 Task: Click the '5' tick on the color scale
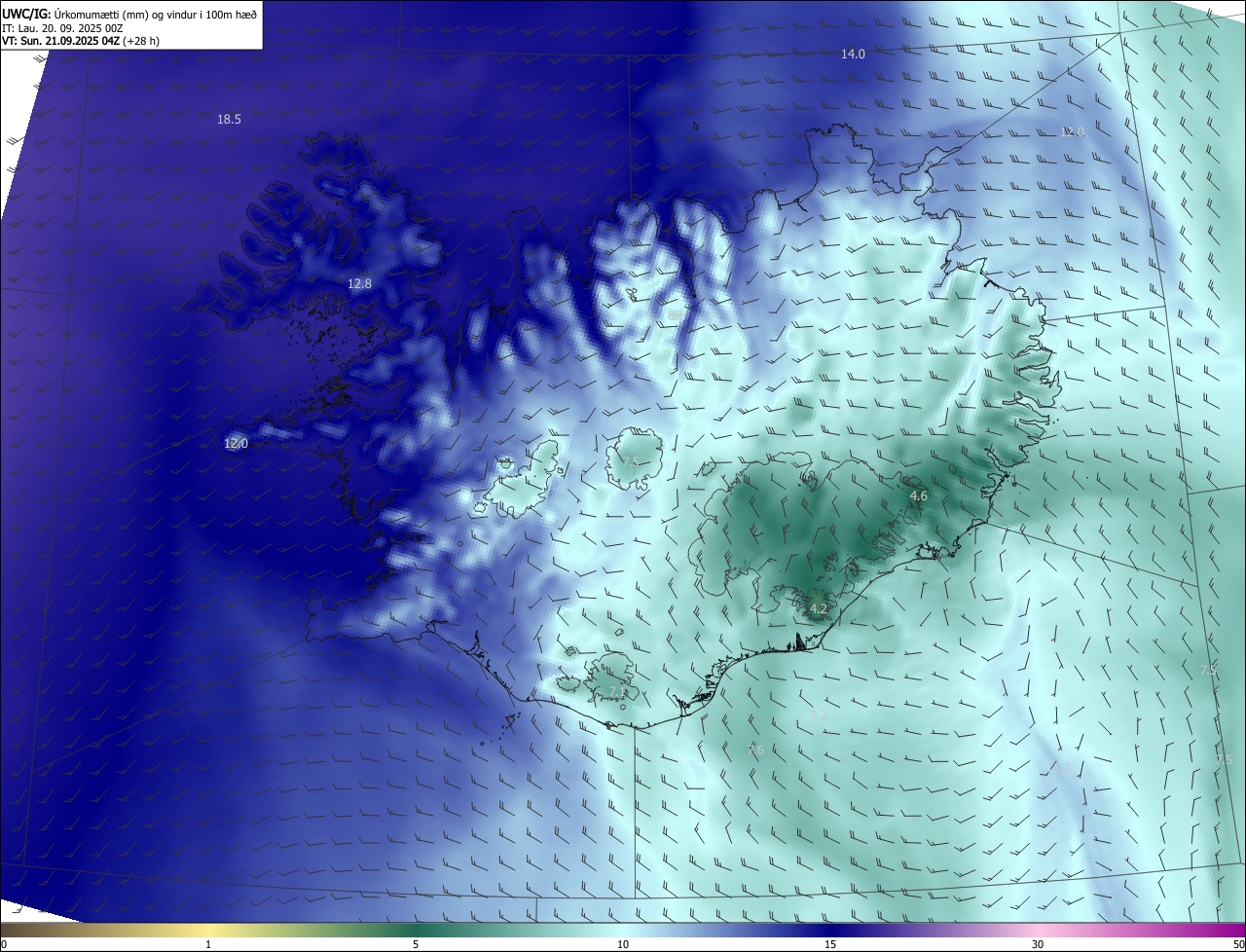click(416, 945)
